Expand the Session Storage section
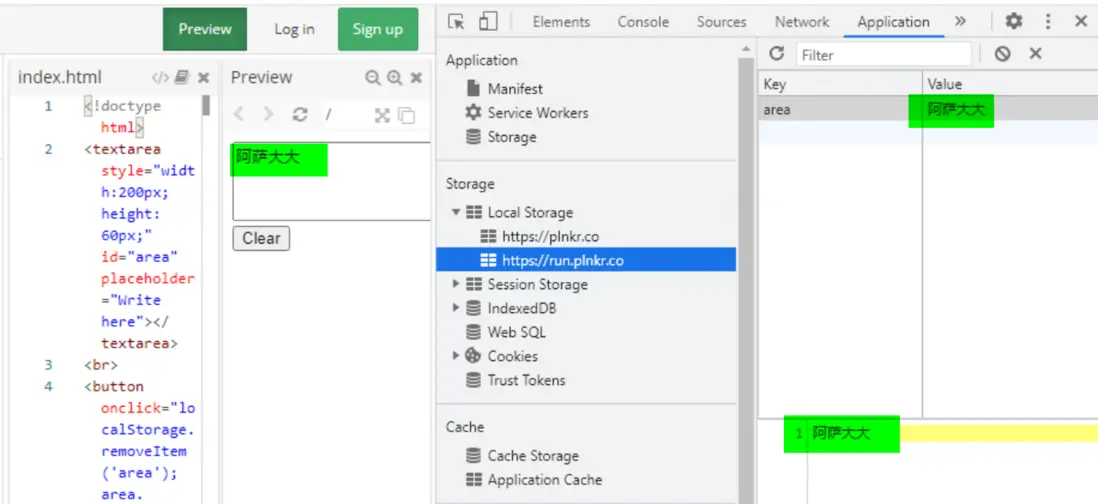Viewport: 1098px width, 504px height. (x=457, y=284)
